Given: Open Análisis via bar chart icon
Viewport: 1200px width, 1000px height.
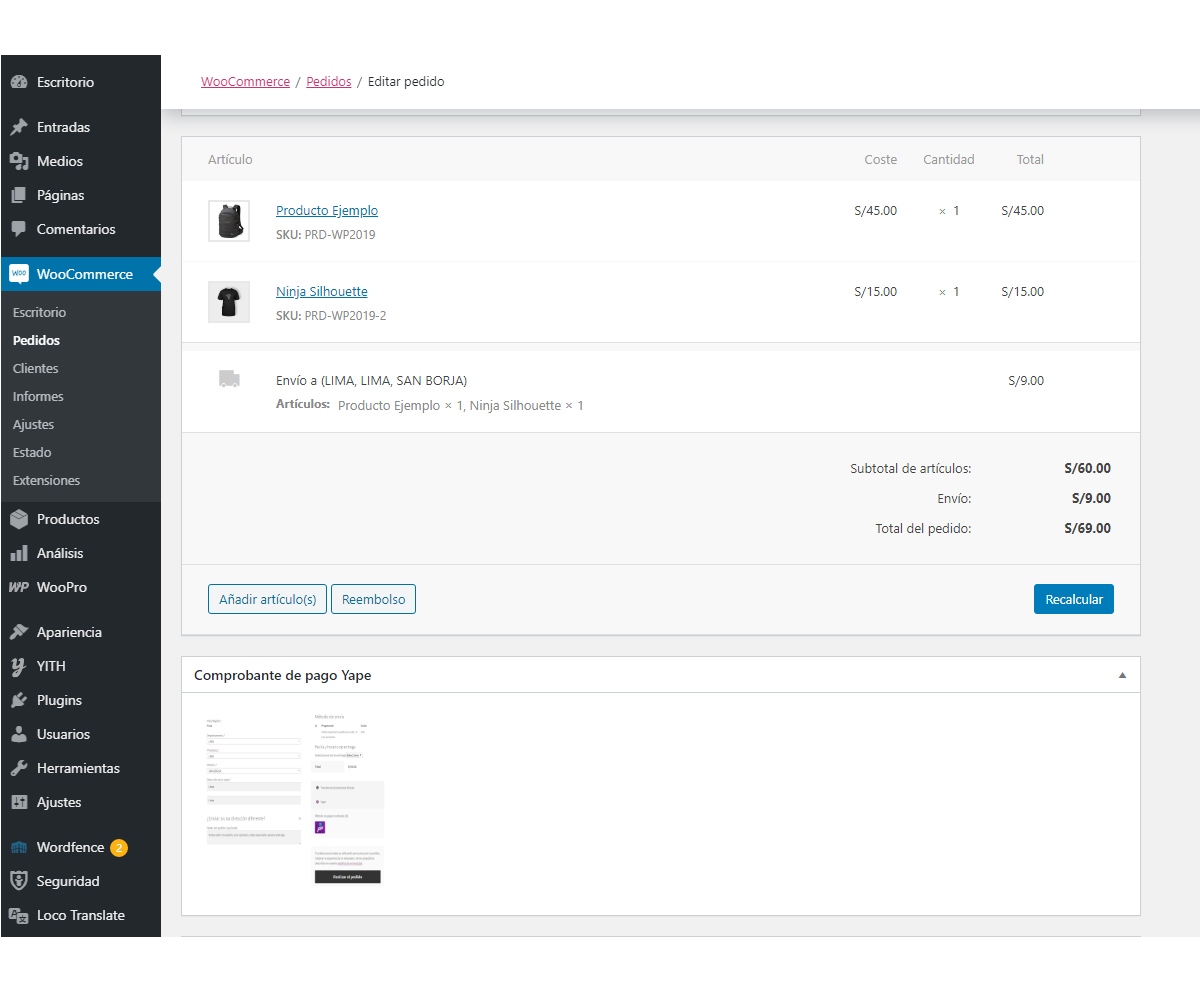Looking at the screenshot, I should [x=19, y=553].
